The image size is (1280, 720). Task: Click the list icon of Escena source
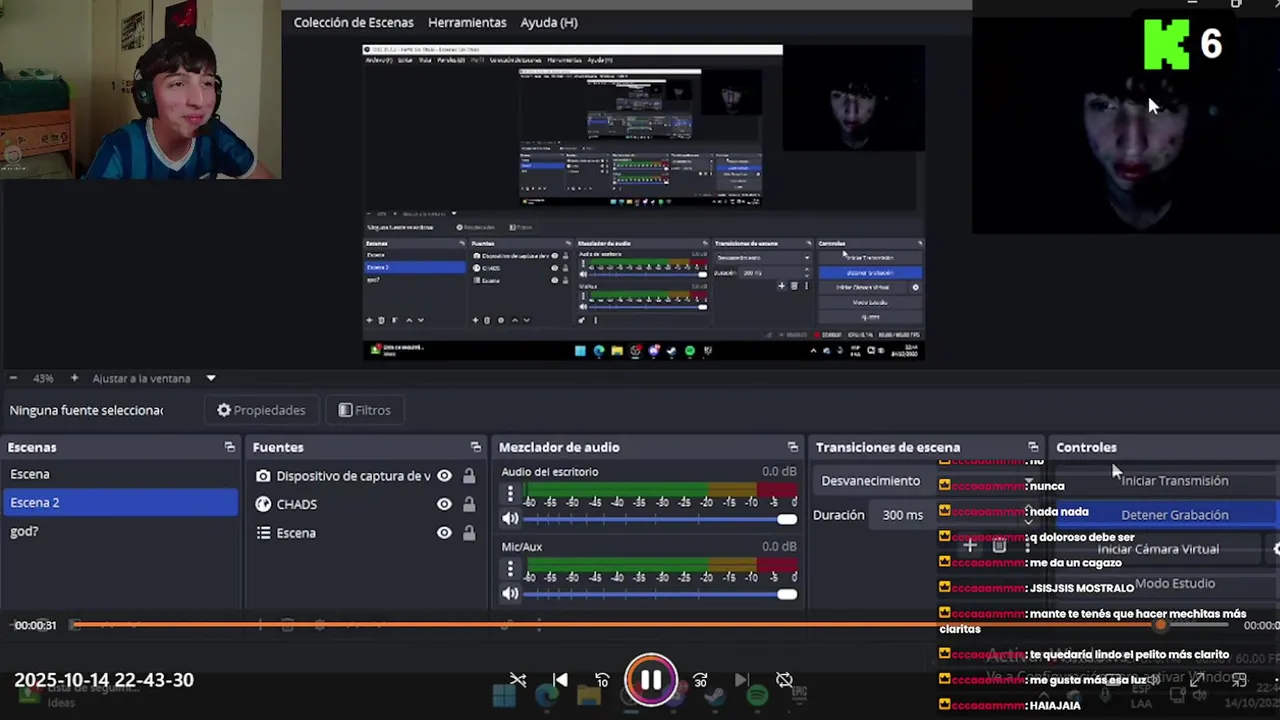[263, 533]
